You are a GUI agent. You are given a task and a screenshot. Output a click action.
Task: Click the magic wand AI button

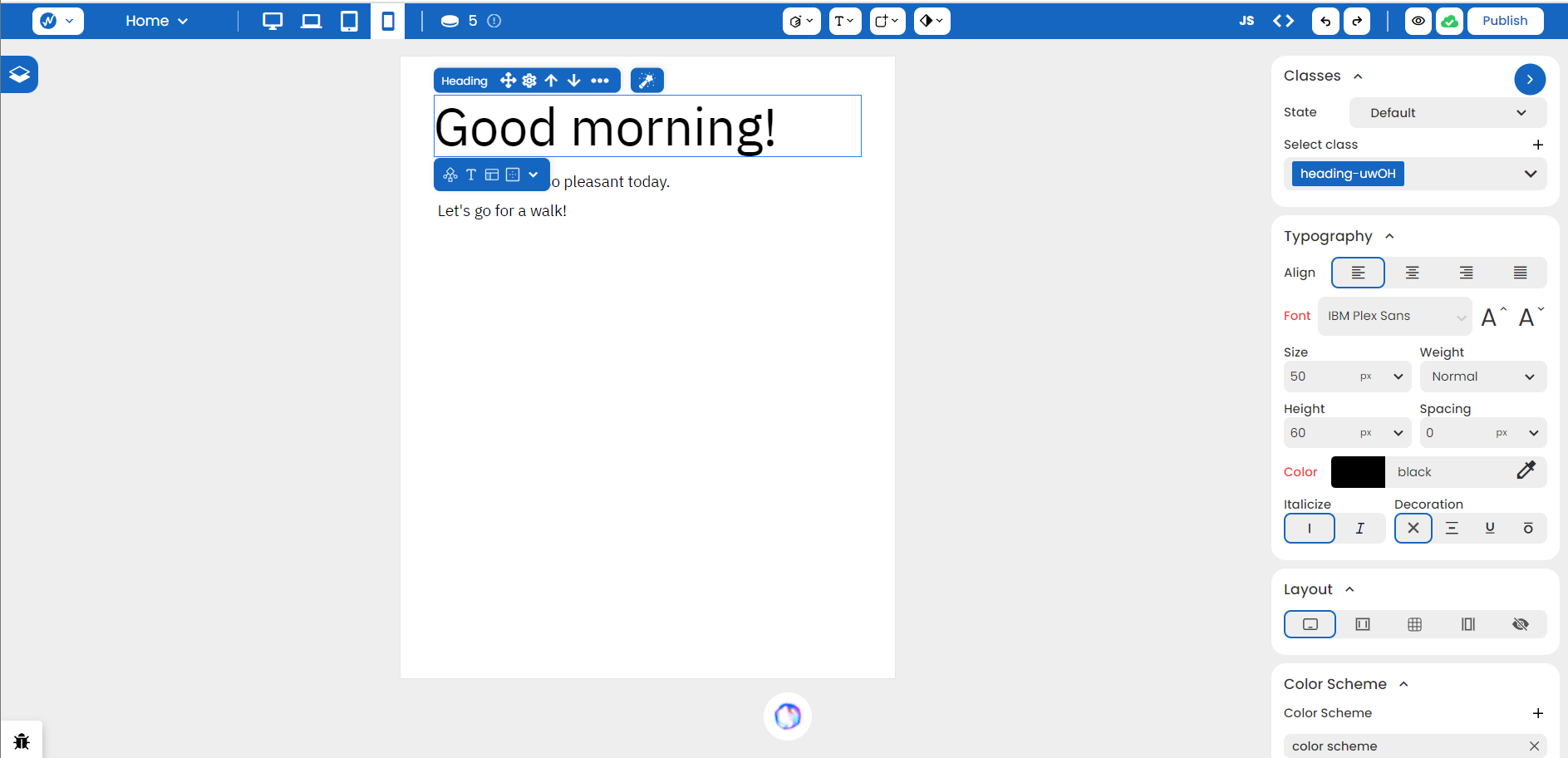coord(646,81)
